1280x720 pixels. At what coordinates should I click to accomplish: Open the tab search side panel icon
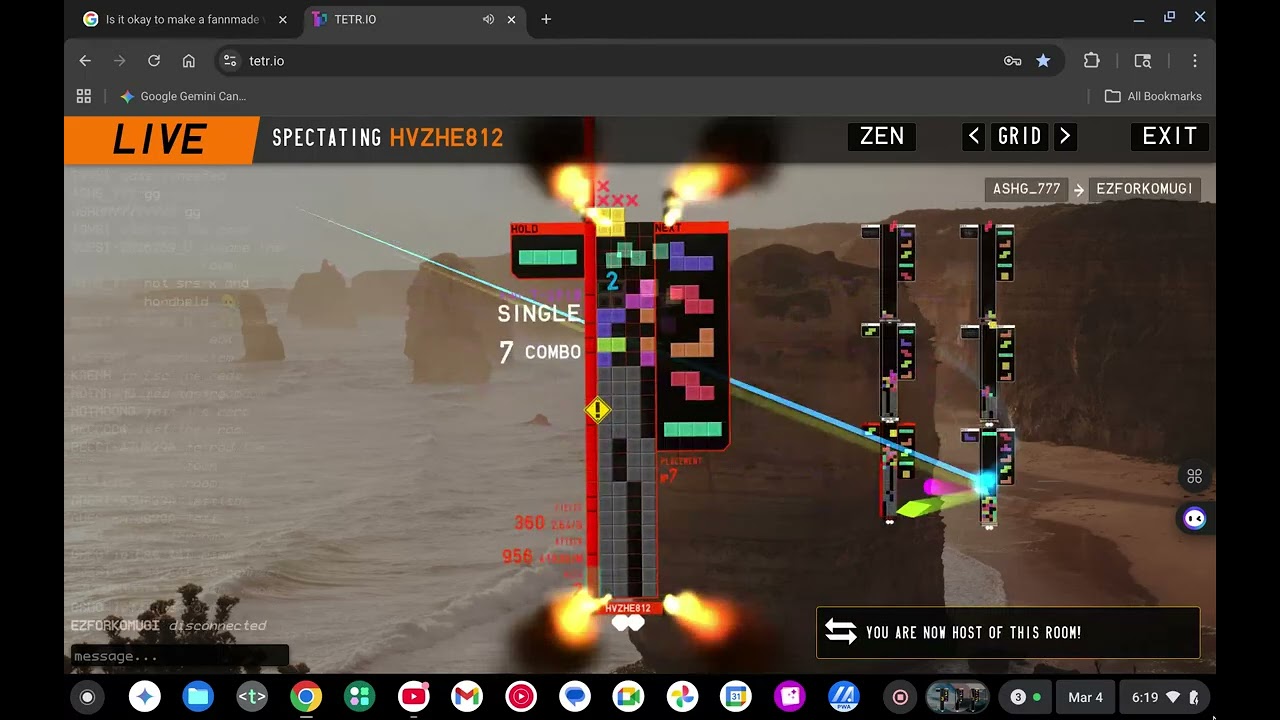(x=1143, y=61)
